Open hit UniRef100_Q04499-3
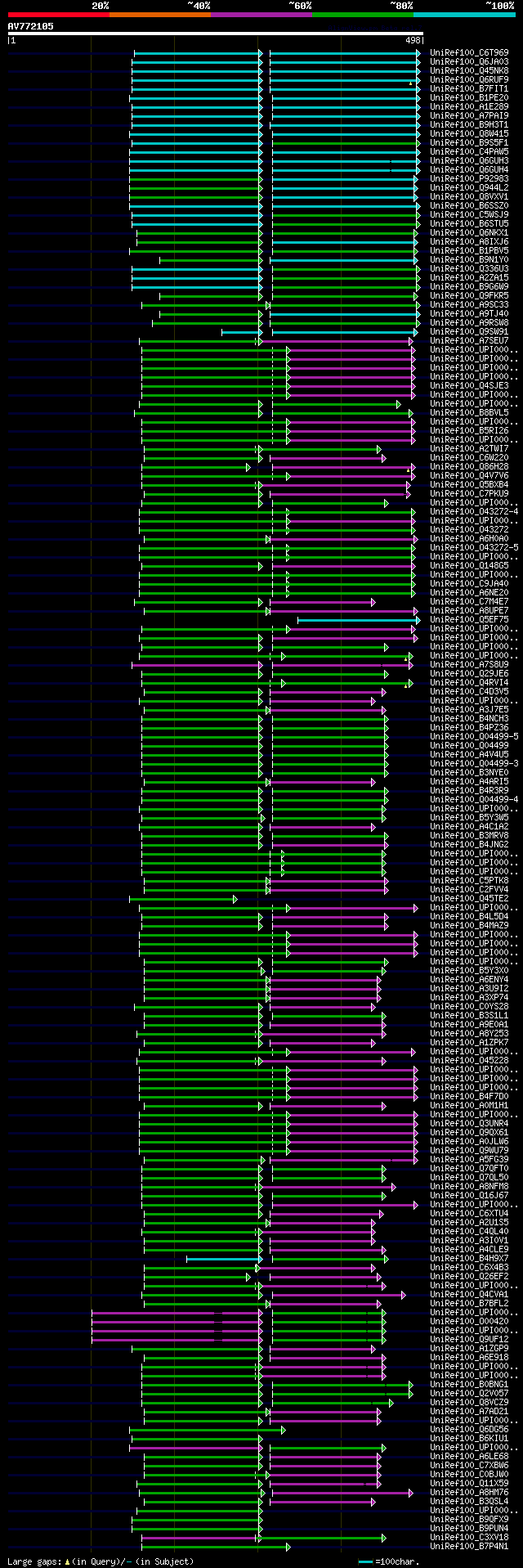Screen dimensions: 523x1568 pyautogui.click(x=474, y=763)
